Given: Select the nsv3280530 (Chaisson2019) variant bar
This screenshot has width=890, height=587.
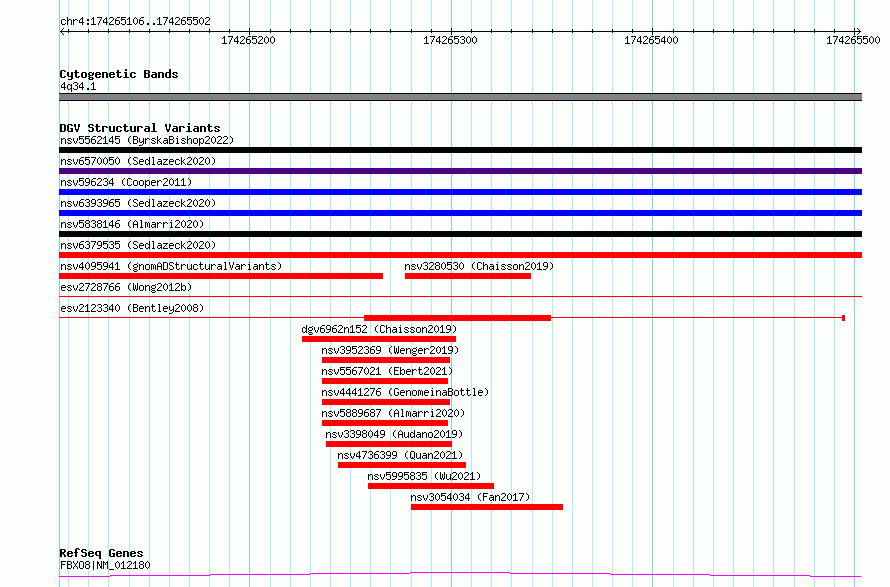Looking at the screenshot, I should coord(468,276).
